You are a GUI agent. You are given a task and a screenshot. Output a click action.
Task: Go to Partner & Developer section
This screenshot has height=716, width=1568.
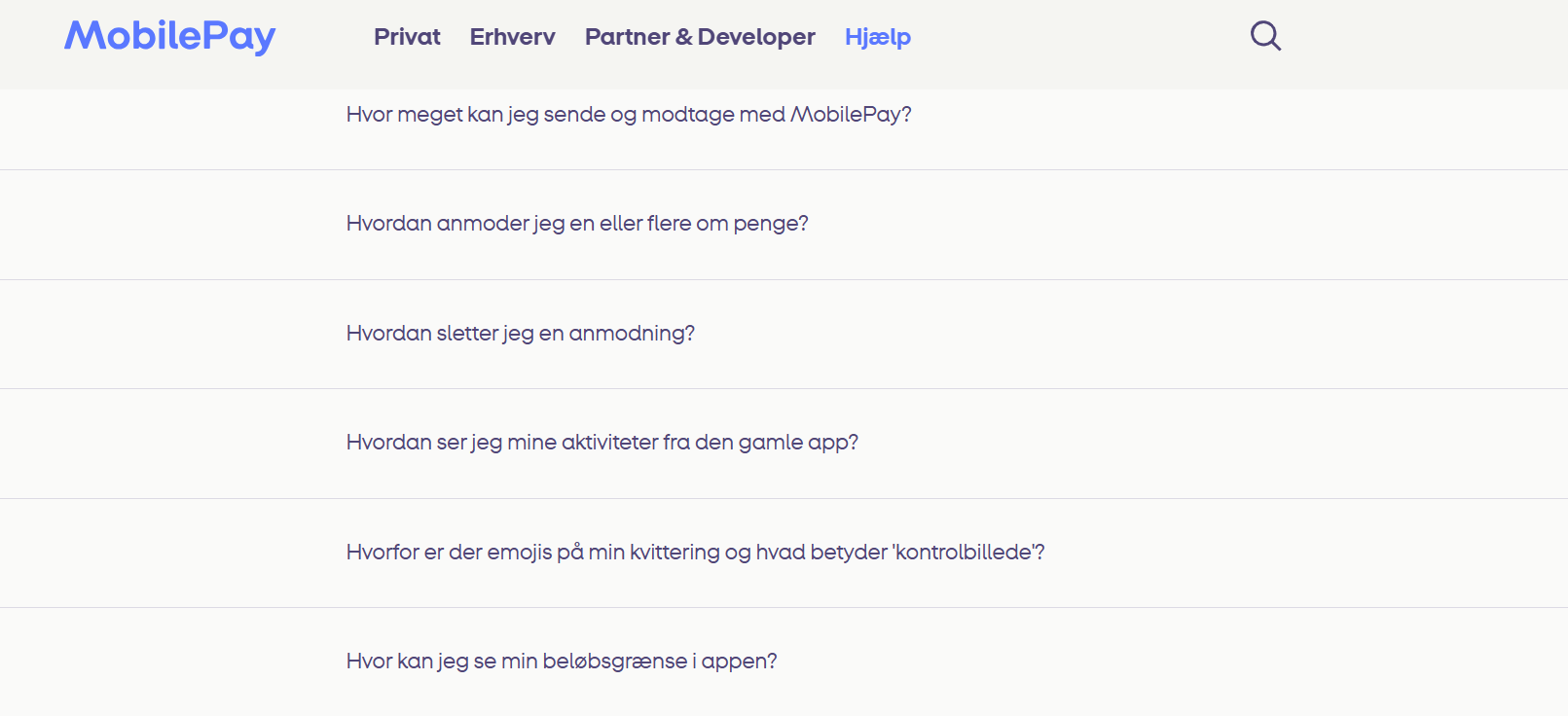click(700, 37)
